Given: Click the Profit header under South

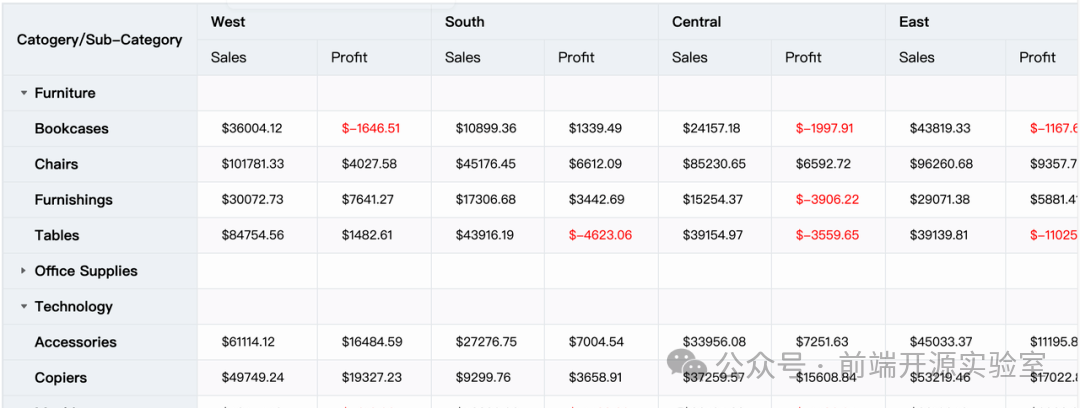Looking at the screenshot, I should click(x=576, y=57).
